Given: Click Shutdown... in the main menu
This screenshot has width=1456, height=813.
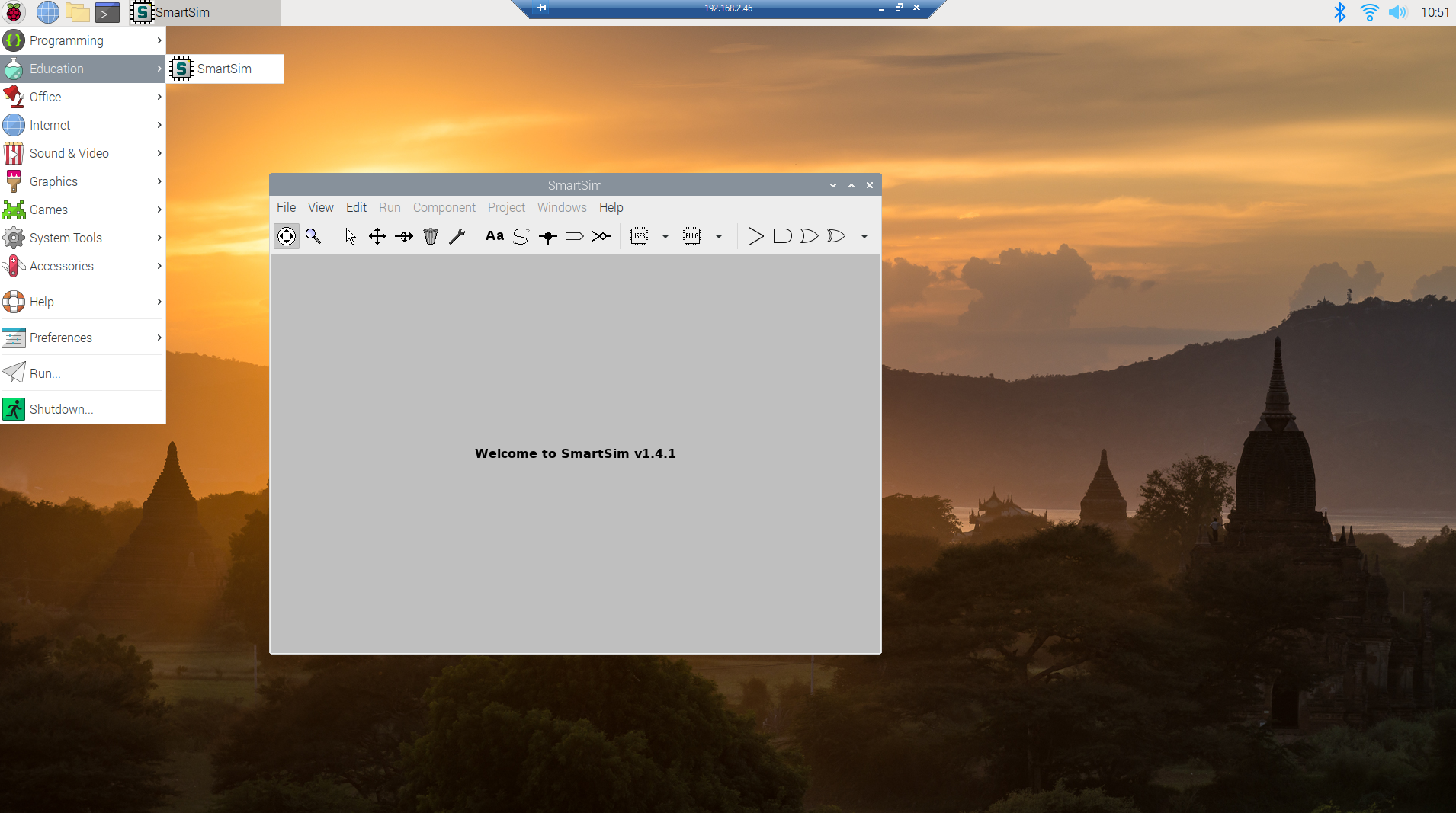Looking at the screenshot, I should coord(82,409).
